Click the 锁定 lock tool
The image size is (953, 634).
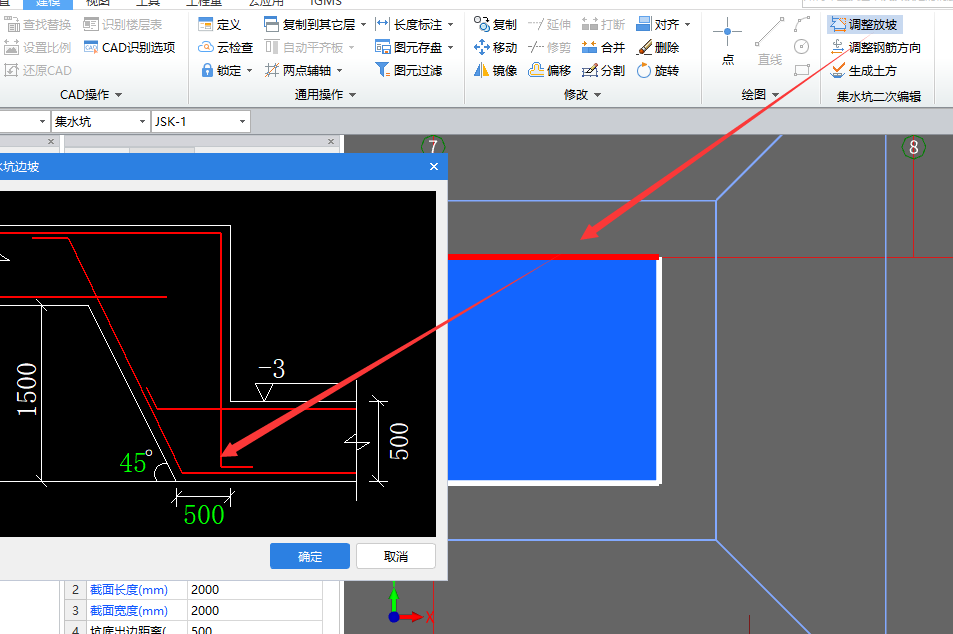click(x=221, y=71)
